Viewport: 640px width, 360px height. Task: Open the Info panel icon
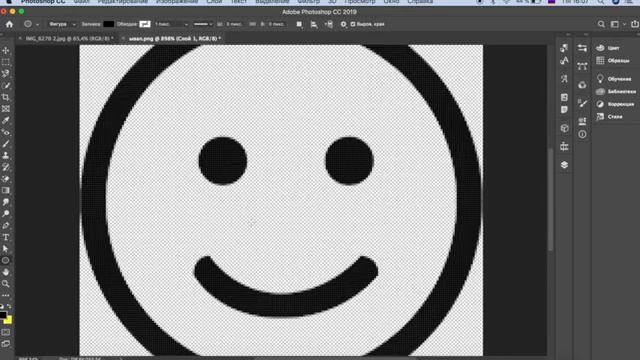[582, 134]
